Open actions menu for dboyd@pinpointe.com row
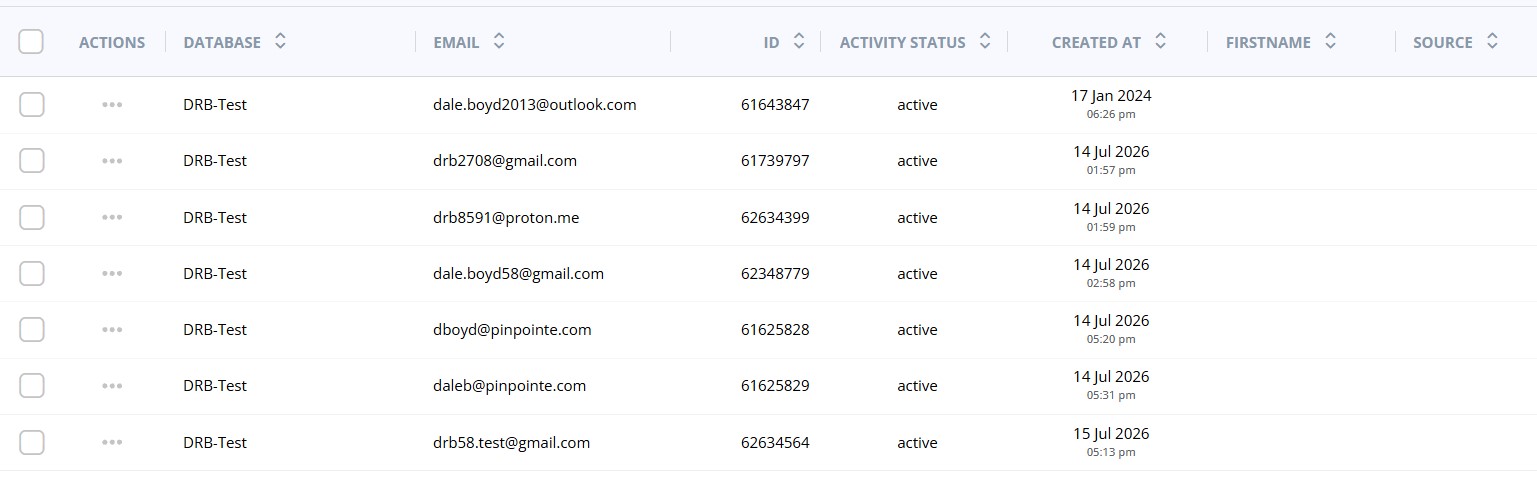Screen dimensions: 1537x490 112,329
